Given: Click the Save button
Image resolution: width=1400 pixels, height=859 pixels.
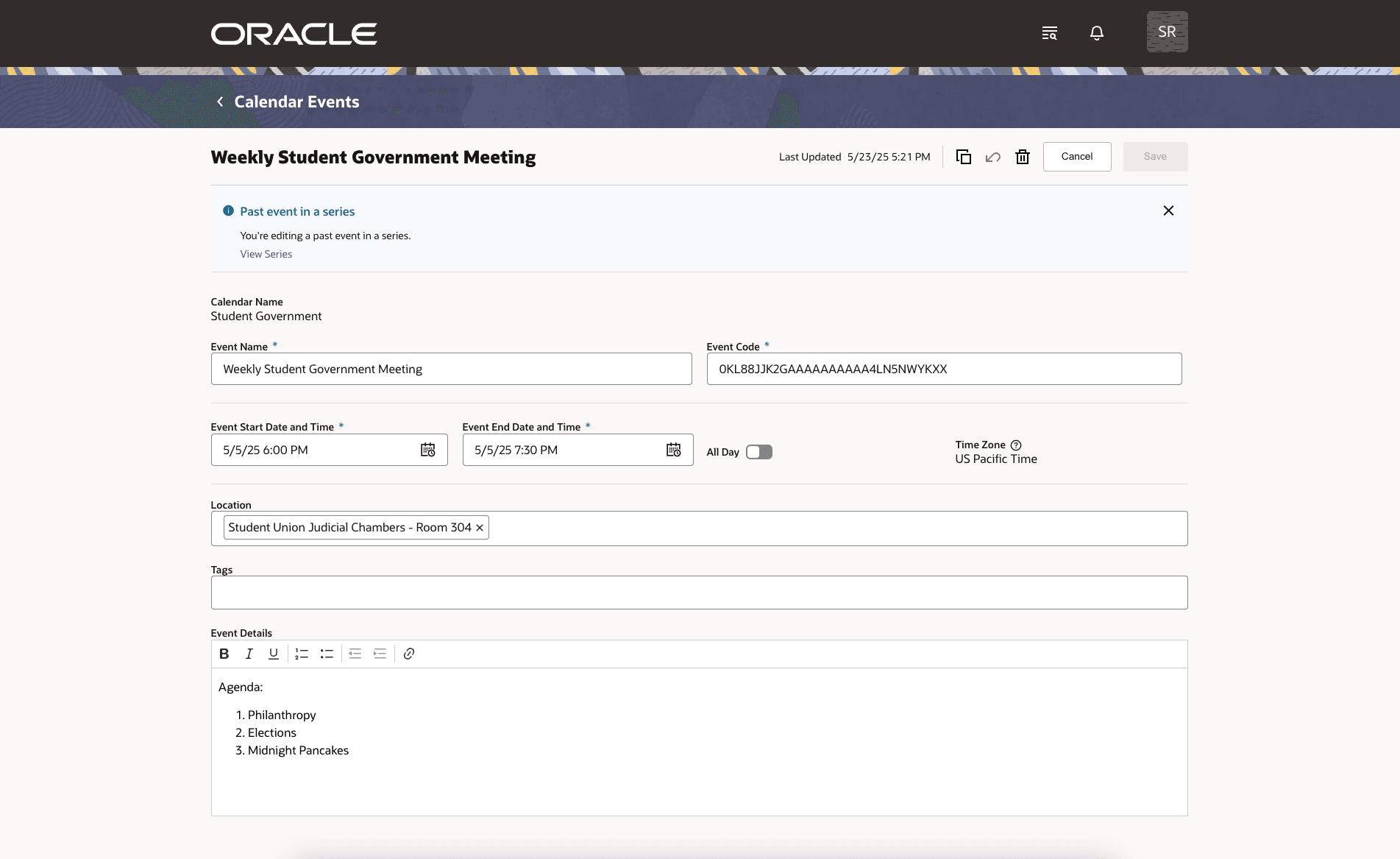Looking at the screenshot, I should 1155,157.
